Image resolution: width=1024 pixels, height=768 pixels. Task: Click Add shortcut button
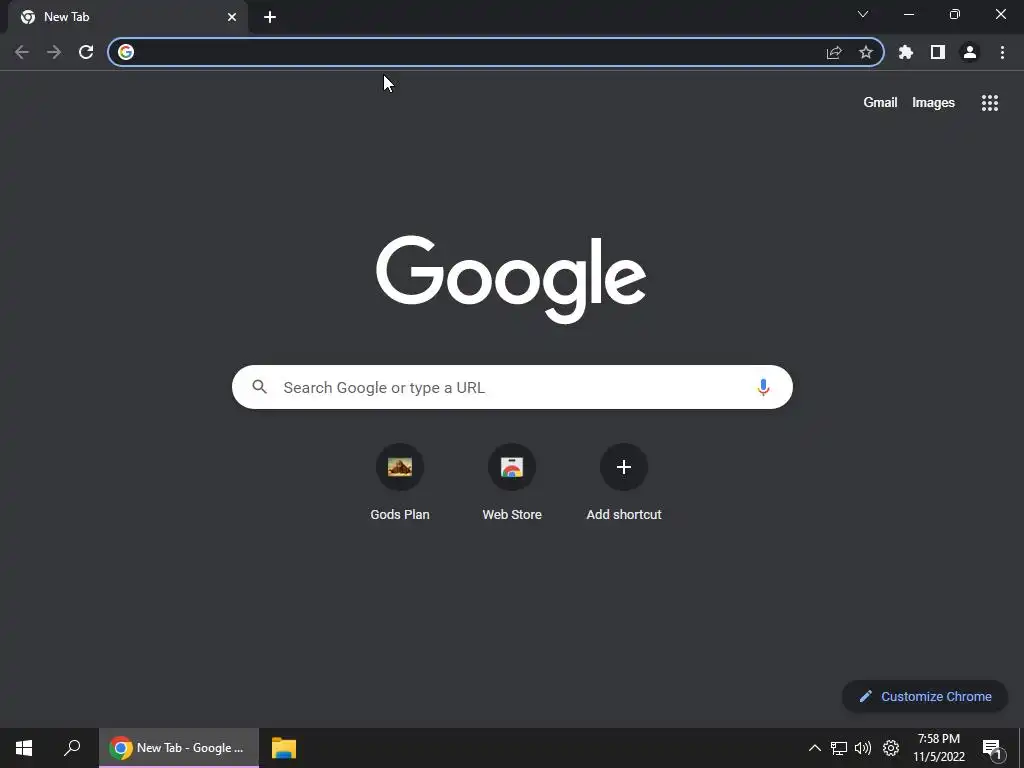[624, 483]
